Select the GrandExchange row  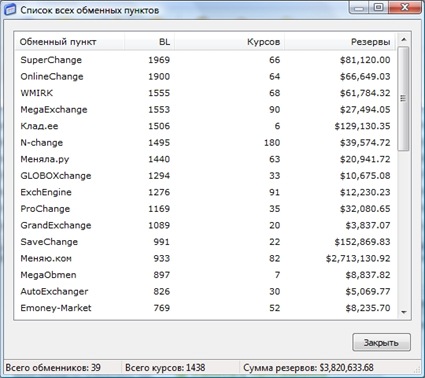pyautogui.click(x=205, y=225)
